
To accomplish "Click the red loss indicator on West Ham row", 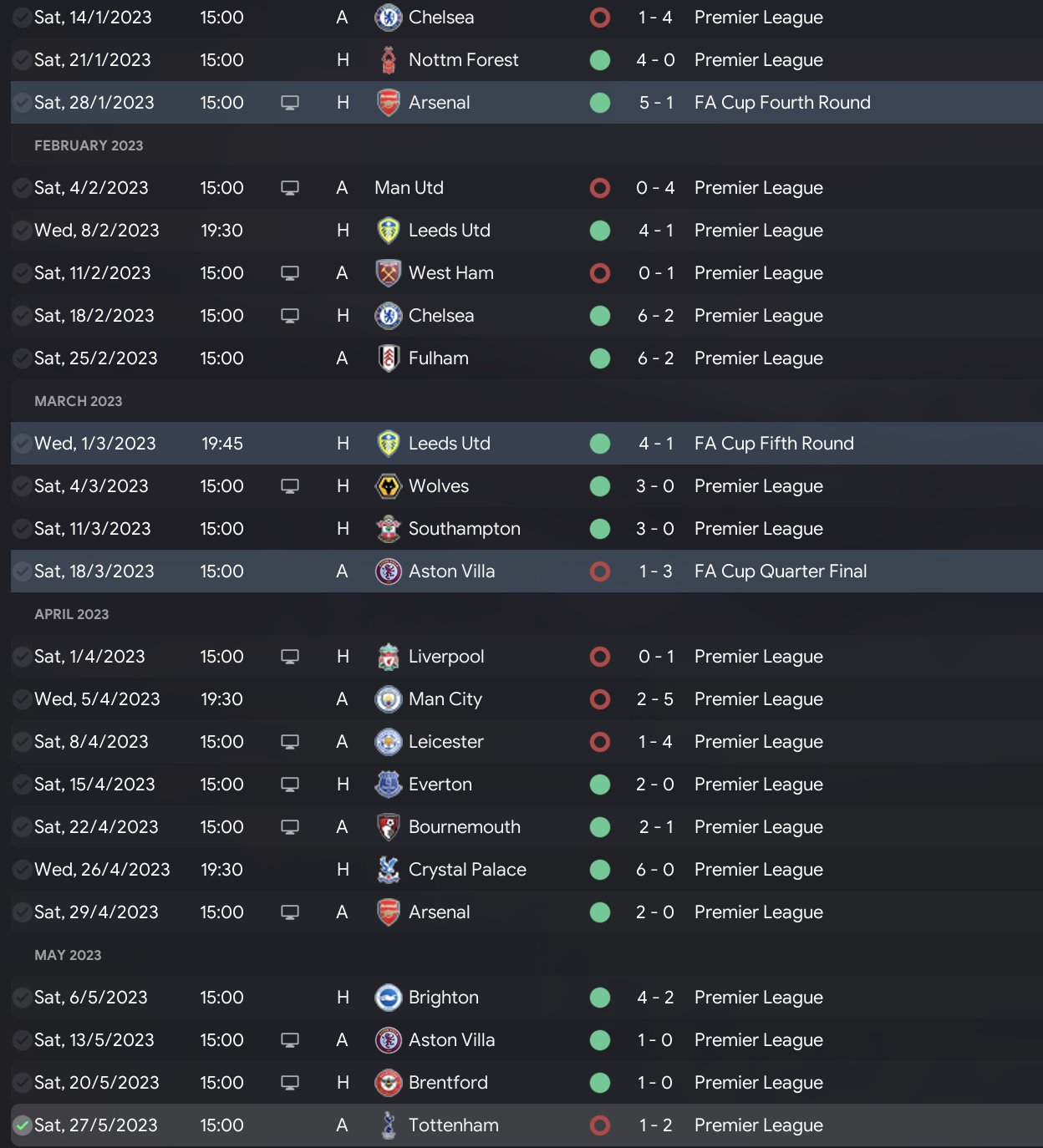I will [x=600, y=273].
